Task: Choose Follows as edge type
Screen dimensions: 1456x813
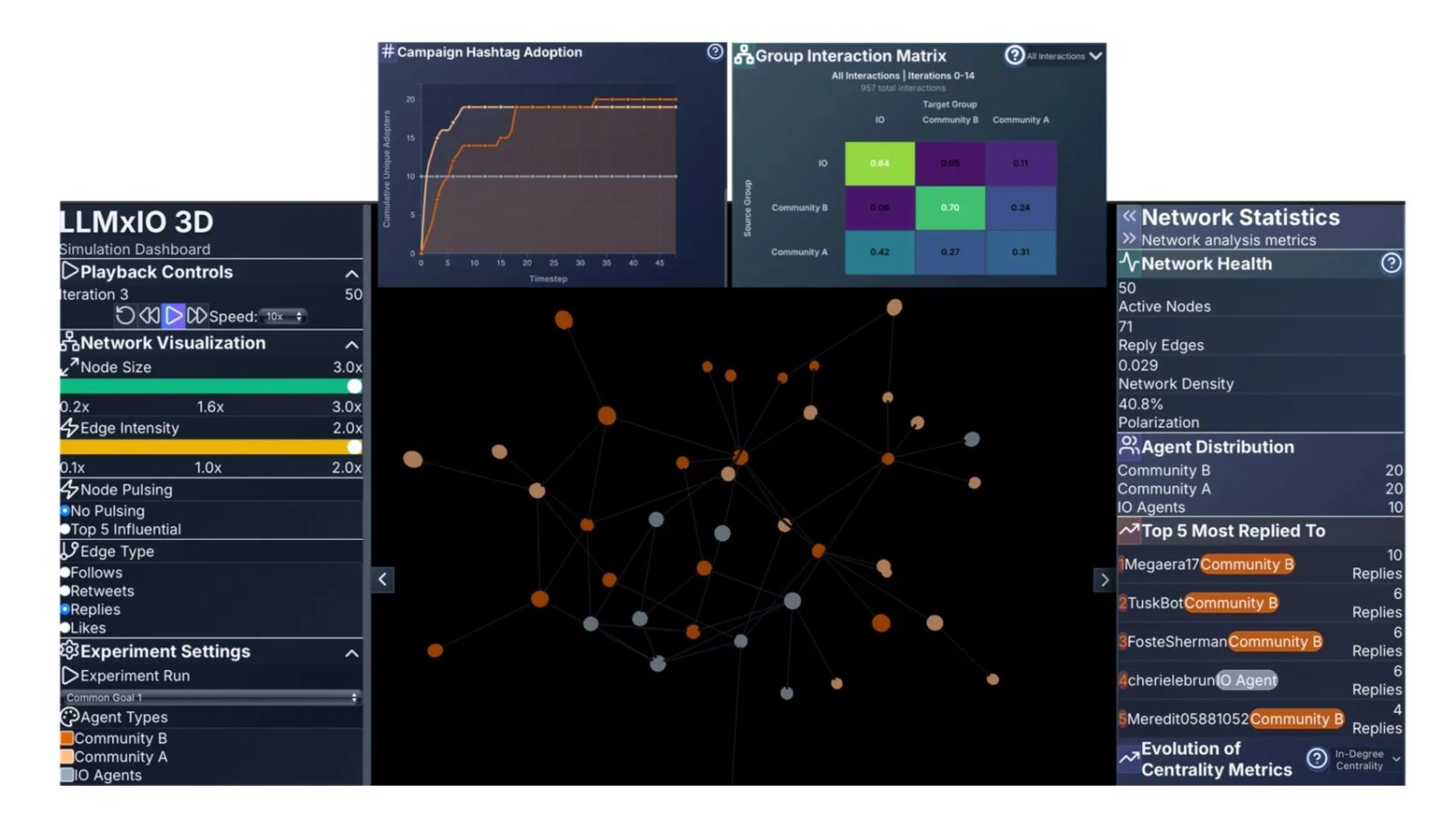Action: click(66, 573)
